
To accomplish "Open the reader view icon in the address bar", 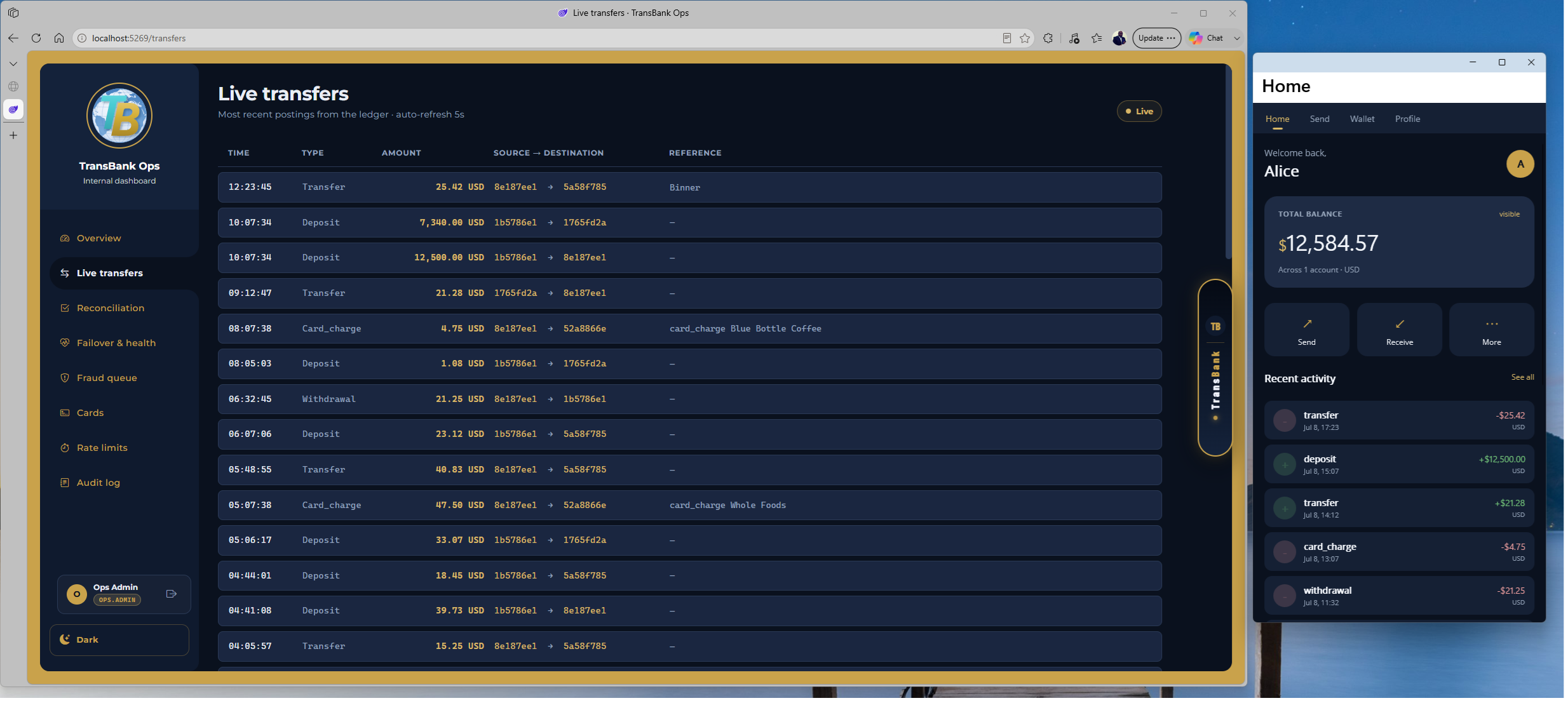I will [x=1007, y=38].
